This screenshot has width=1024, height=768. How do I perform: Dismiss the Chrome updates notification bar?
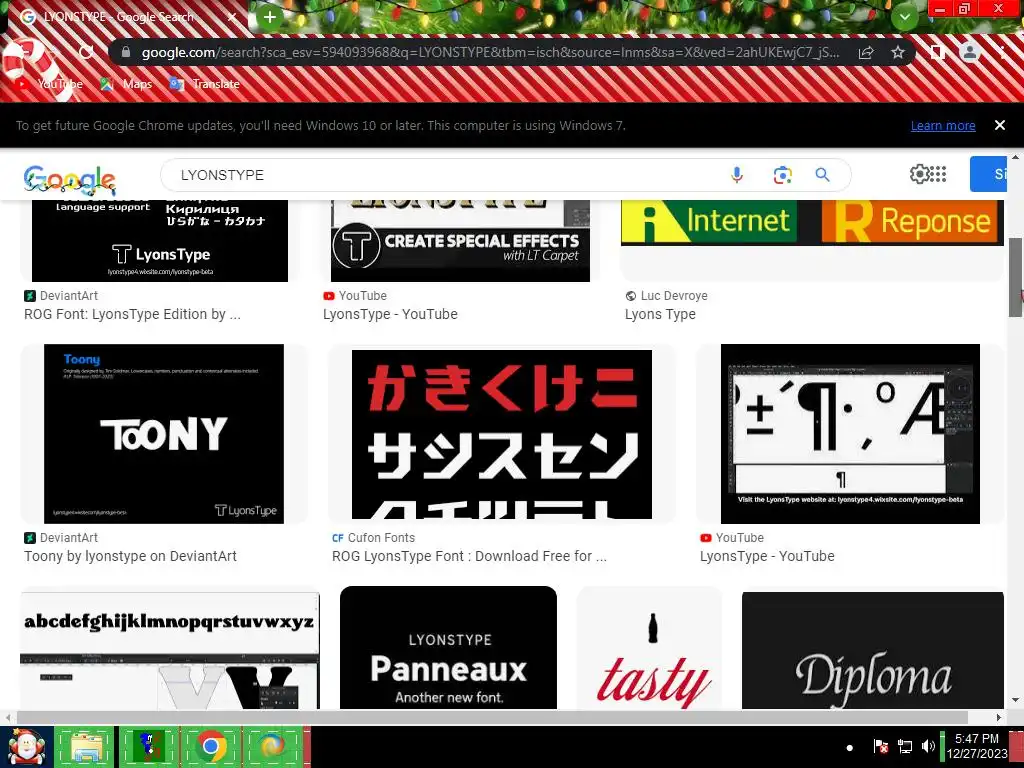tap(999, 125)
